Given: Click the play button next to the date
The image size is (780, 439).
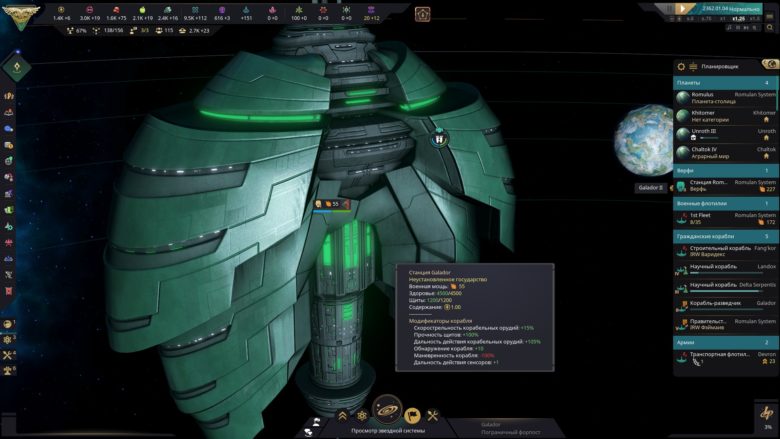Looking at the screenshot, I should click(x=682, y=8).
